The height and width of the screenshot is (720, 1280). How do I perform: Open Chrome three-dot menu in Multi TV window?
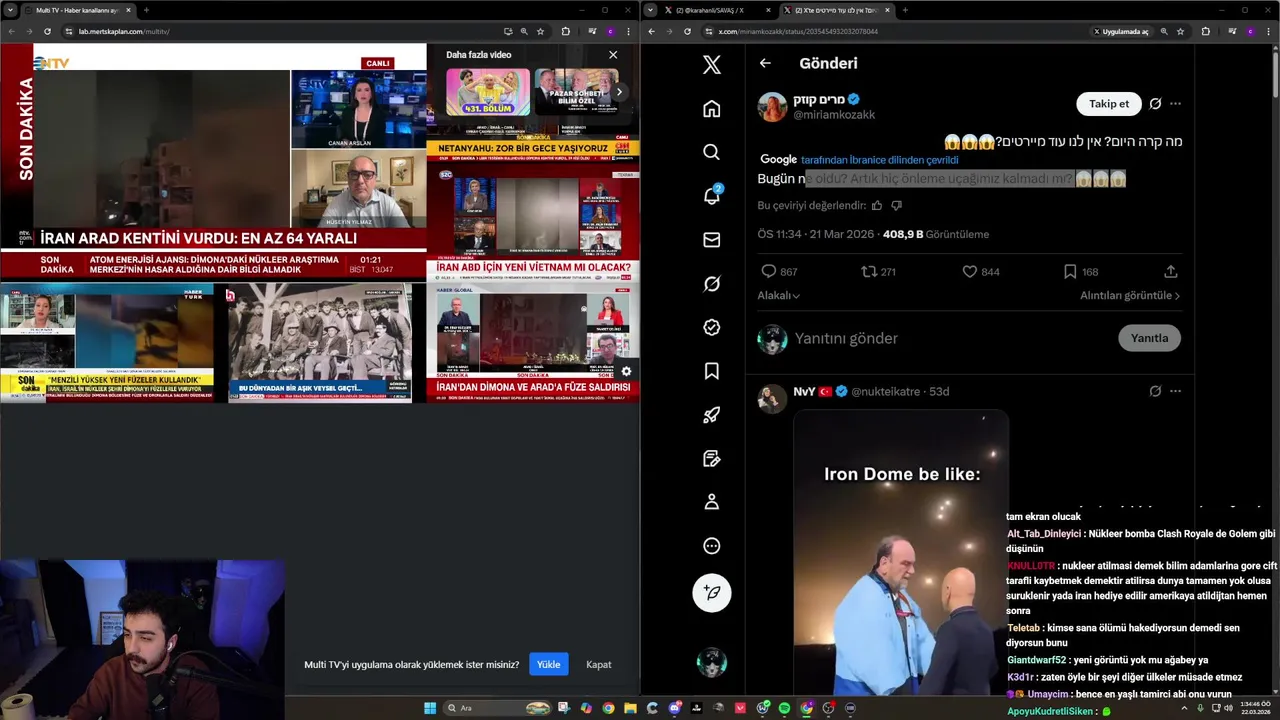(627, 31)
